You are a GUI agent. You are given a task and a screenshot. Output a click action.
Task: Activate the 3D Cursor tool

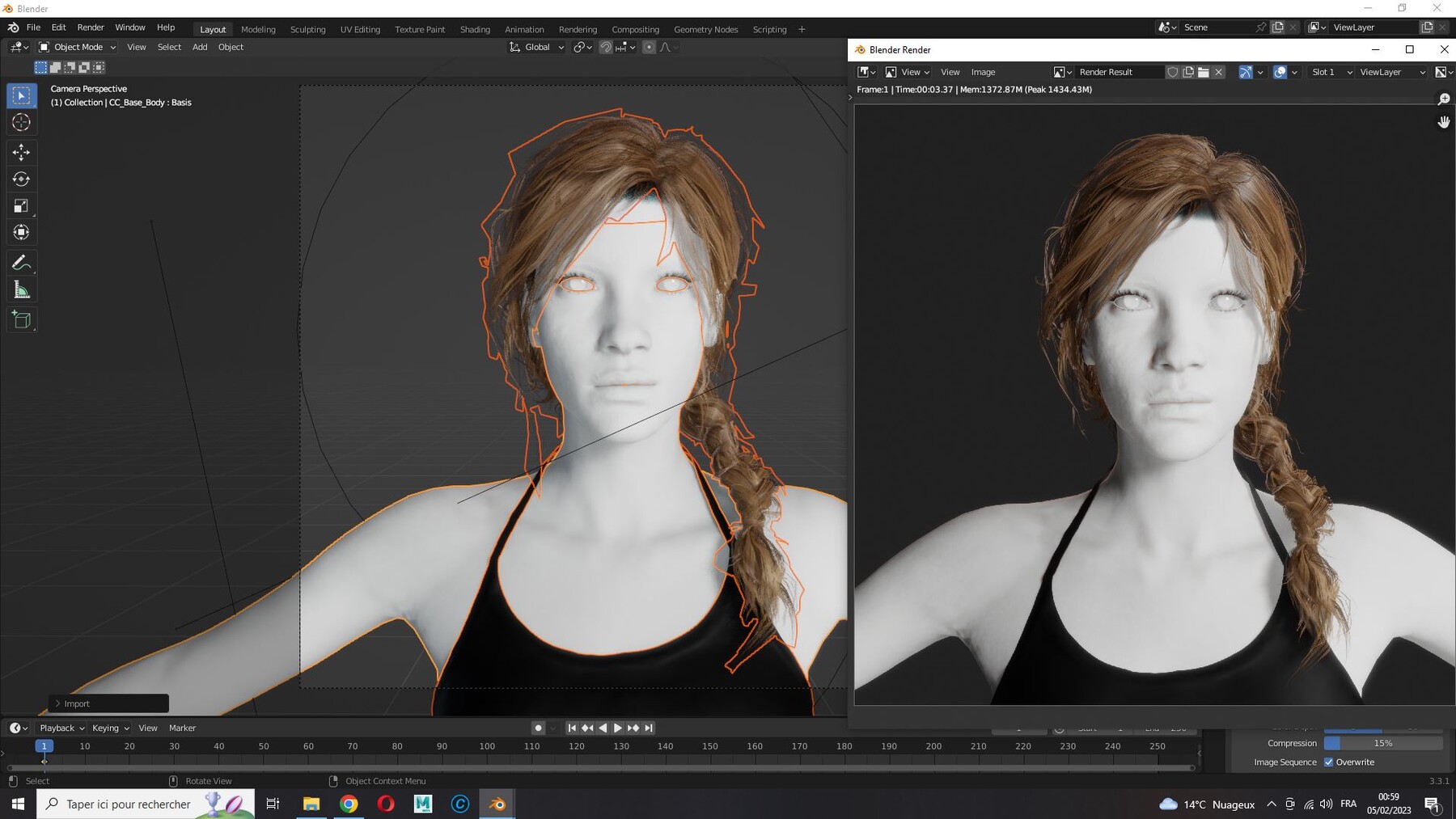pos(22,122)
